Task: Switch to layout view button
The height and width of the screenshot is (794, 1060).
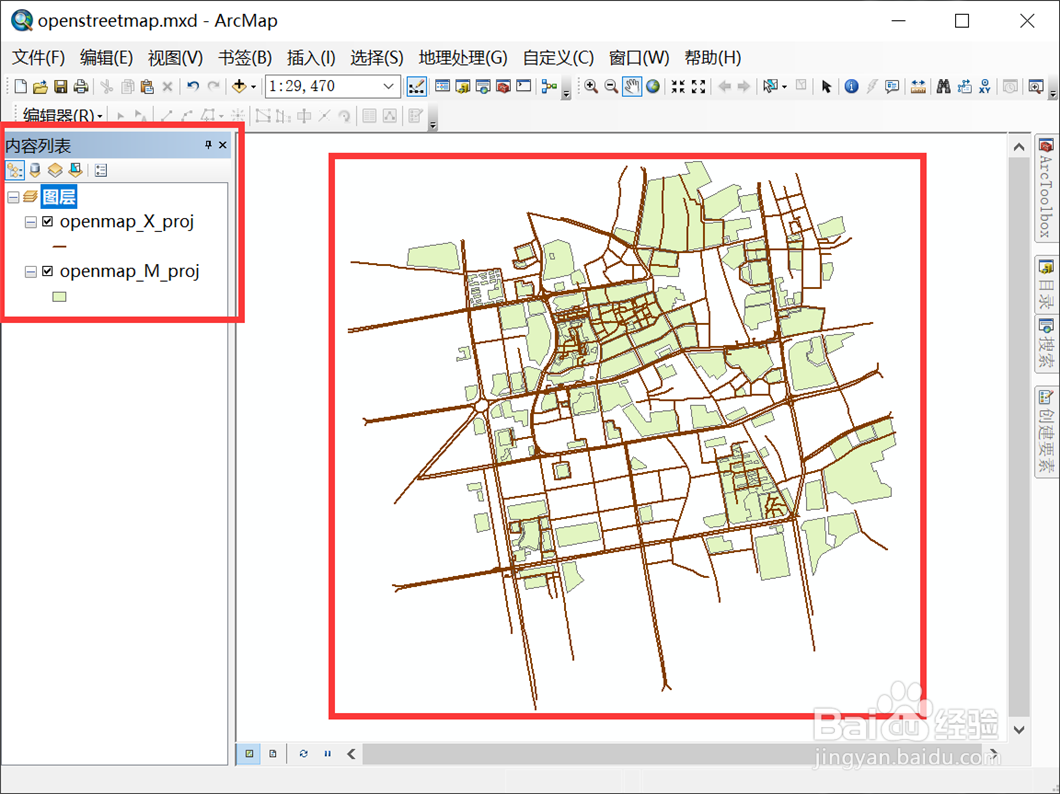Action: click(273, 753)
